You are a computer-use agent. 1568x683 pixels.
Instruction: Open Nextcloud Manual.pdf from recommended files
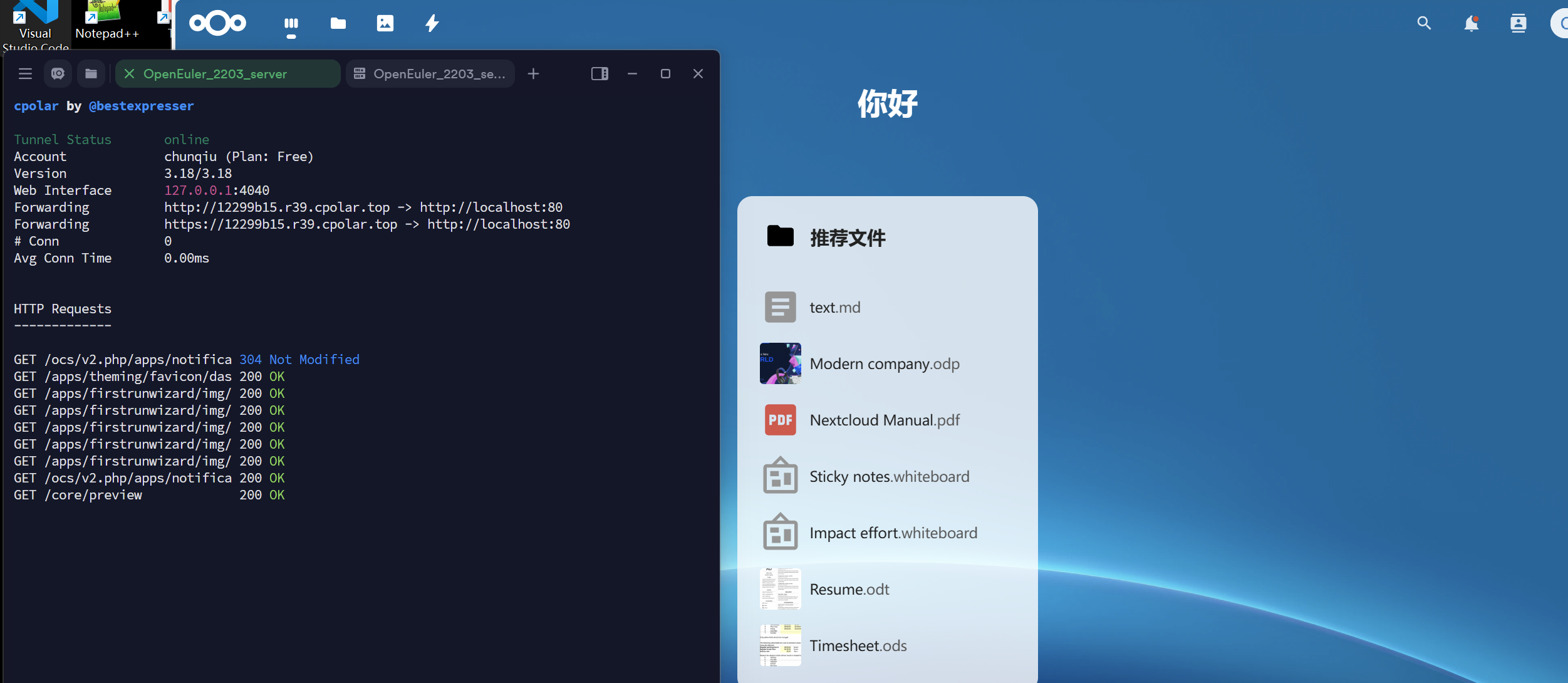884,420
